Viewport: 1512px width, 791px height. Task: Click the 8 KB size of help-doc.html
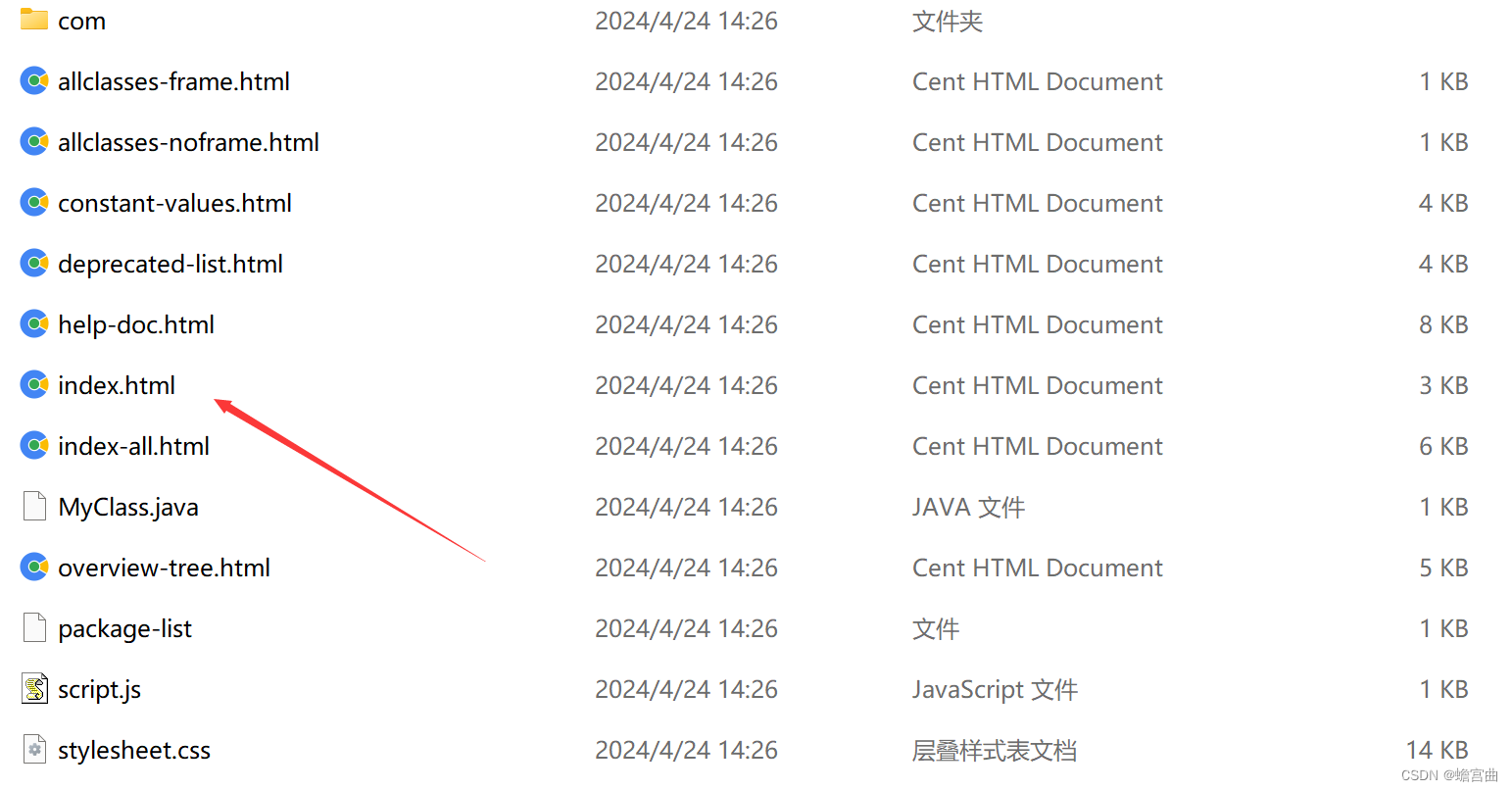tap(1443, 324)
